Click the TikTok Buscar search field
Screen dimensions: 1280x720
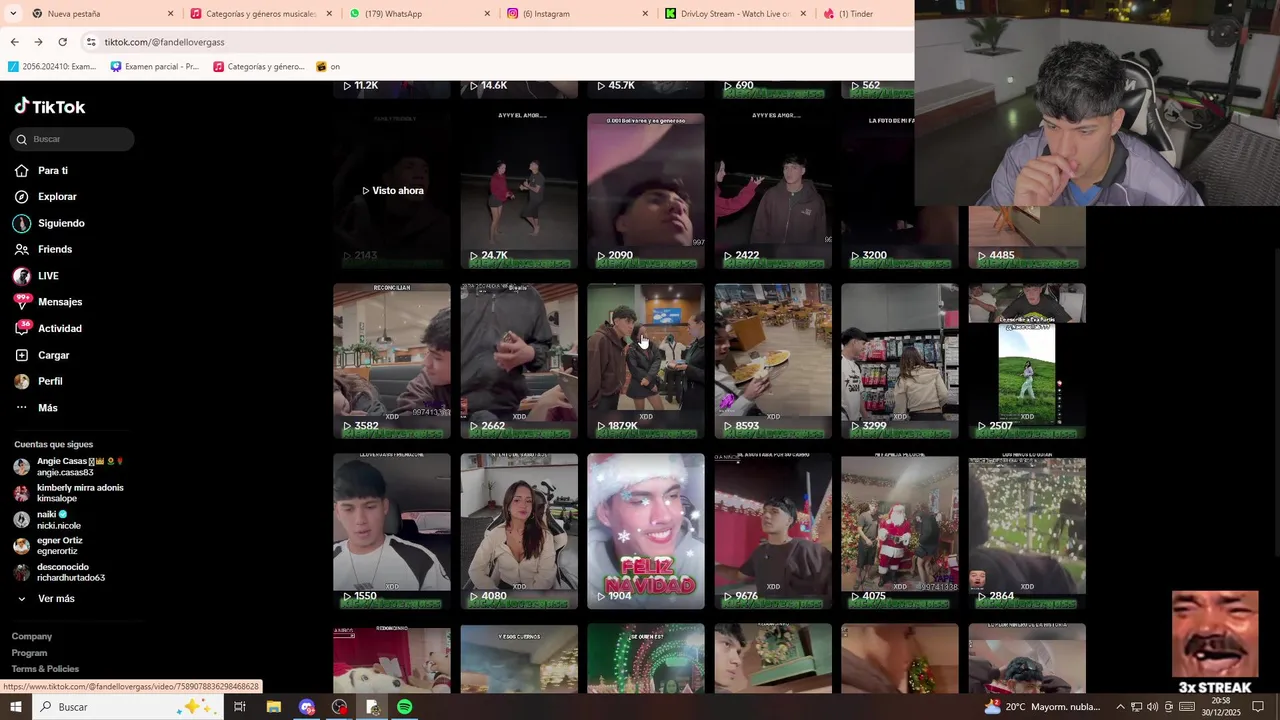click(74, 139)
